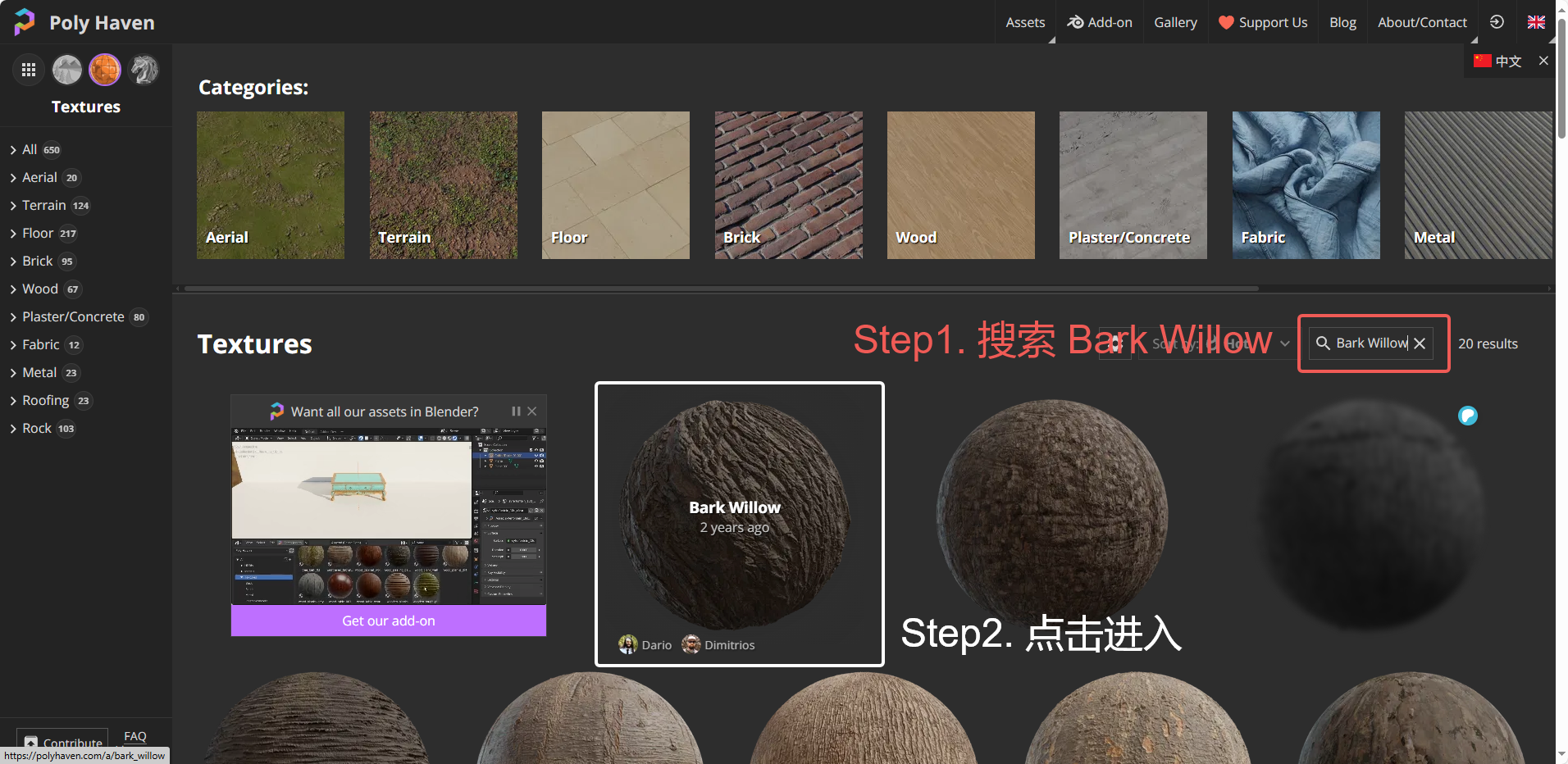The height and width of the screenshot is (764, 1568).
Task: Select the HDRIs landscape icon
Action: (67, 70)
